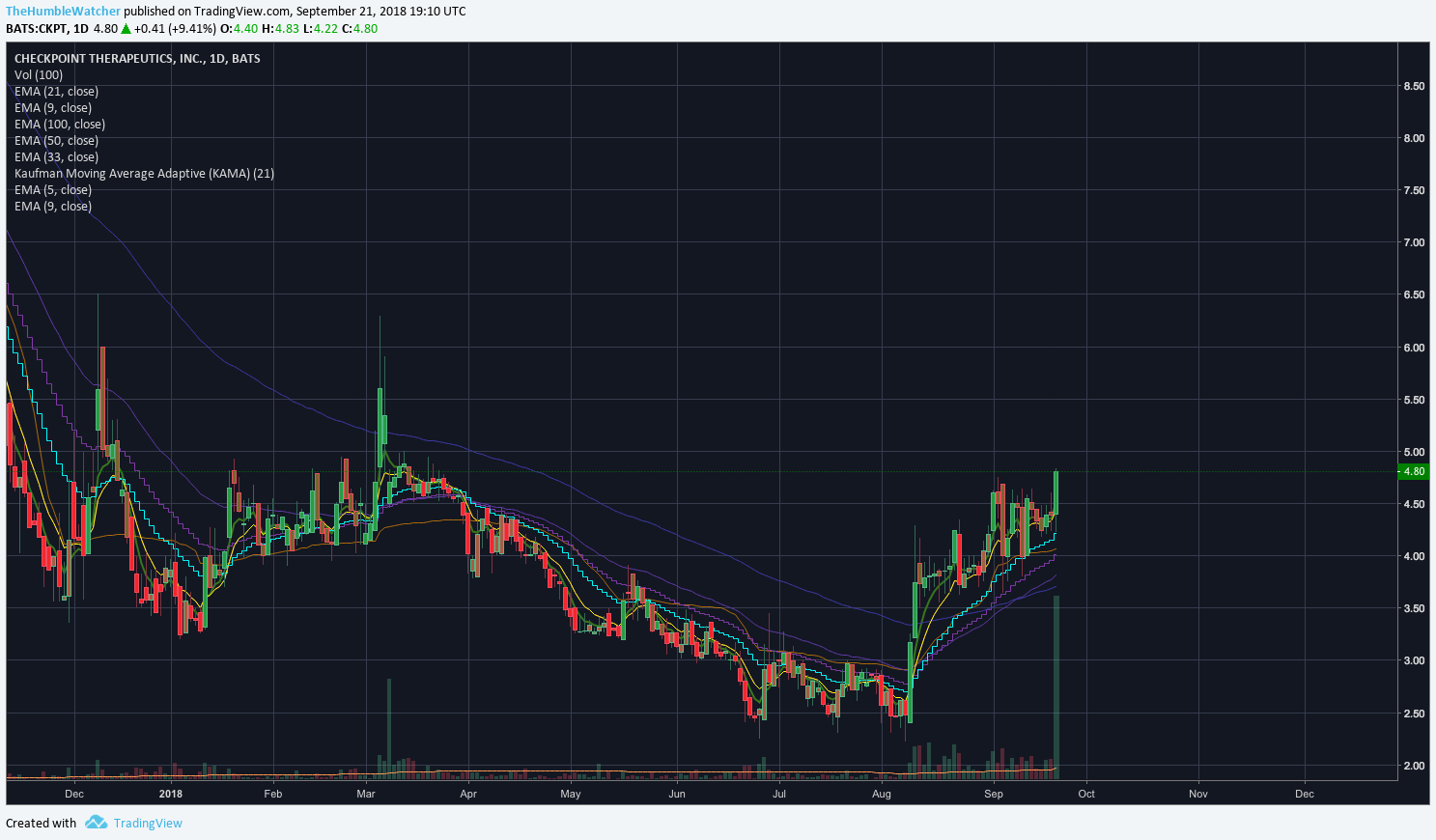Select the EMA (5, close) indicator label
The height and width of the screenshot is (840, 1436).
click(x=53, y=189)
